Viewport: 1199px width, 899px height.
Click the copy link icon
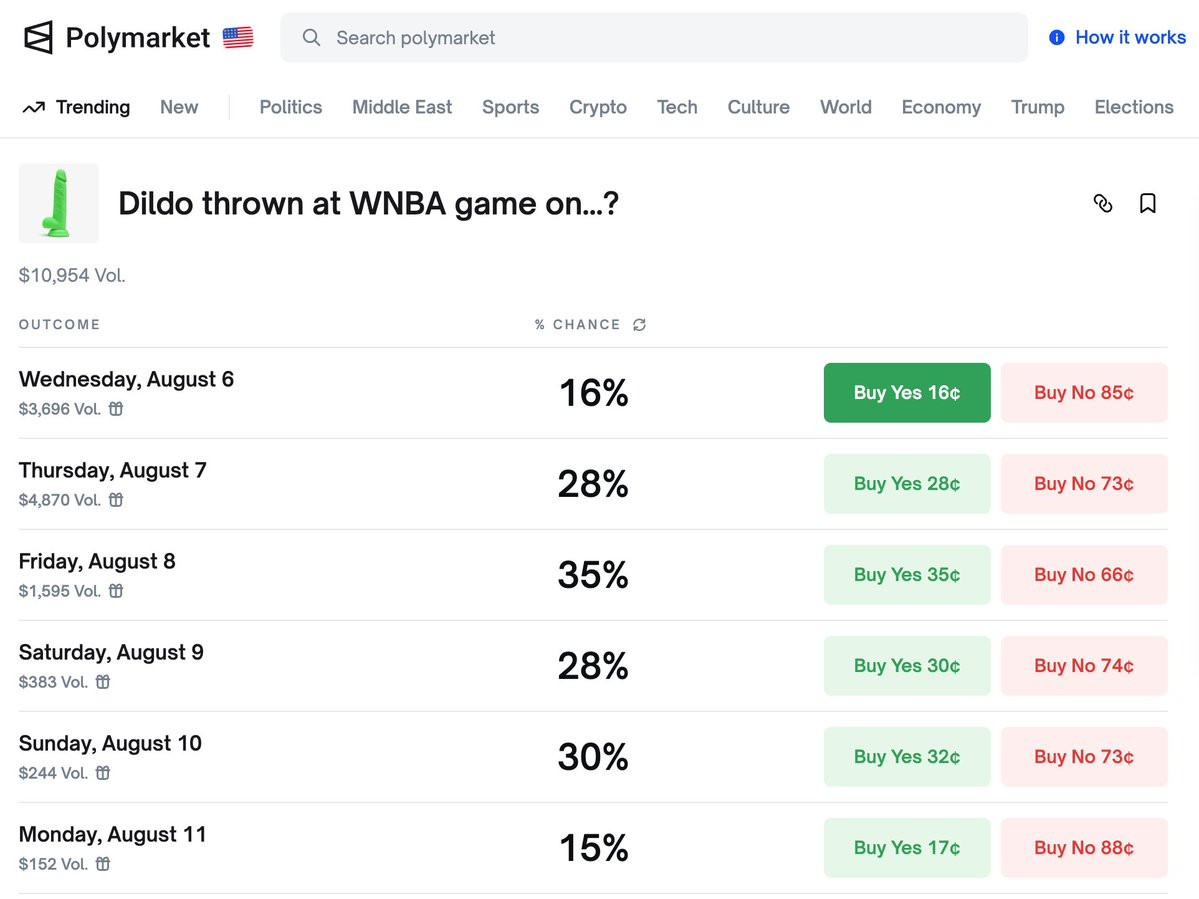pos(1103,203)
